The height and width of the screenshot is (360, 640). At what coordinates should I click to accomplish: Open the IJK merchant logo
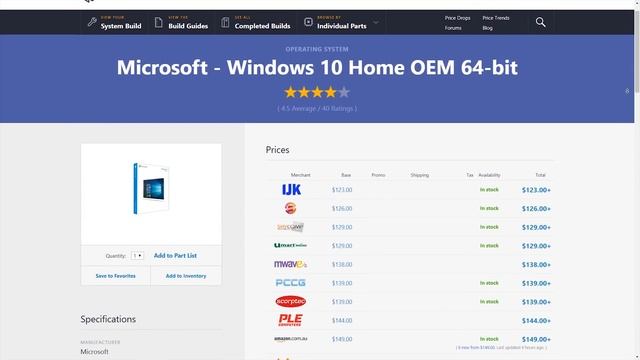pyautogui.click(x=291, y=190)
